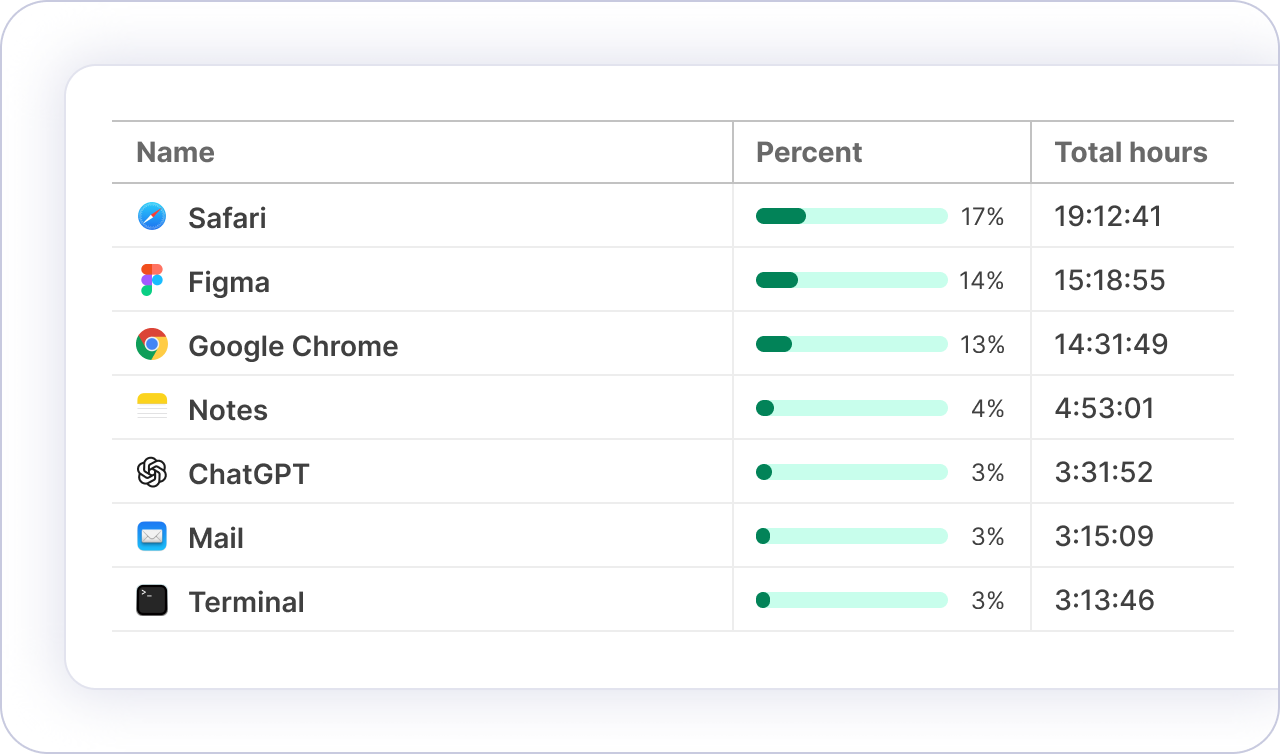Sort by the Total hours header
This screenshot has width=1280, height=754.
tap(1130, 153)
